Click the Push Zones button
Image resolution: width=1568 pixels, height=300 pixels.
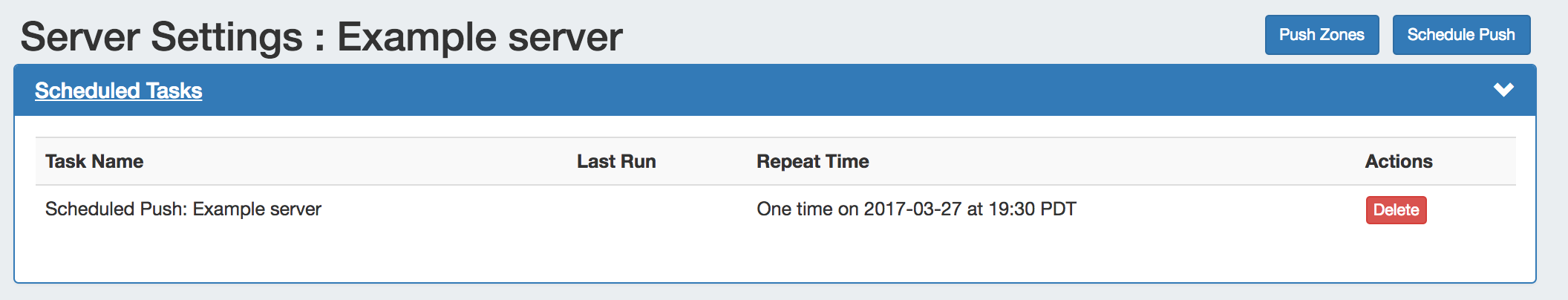1322,35
